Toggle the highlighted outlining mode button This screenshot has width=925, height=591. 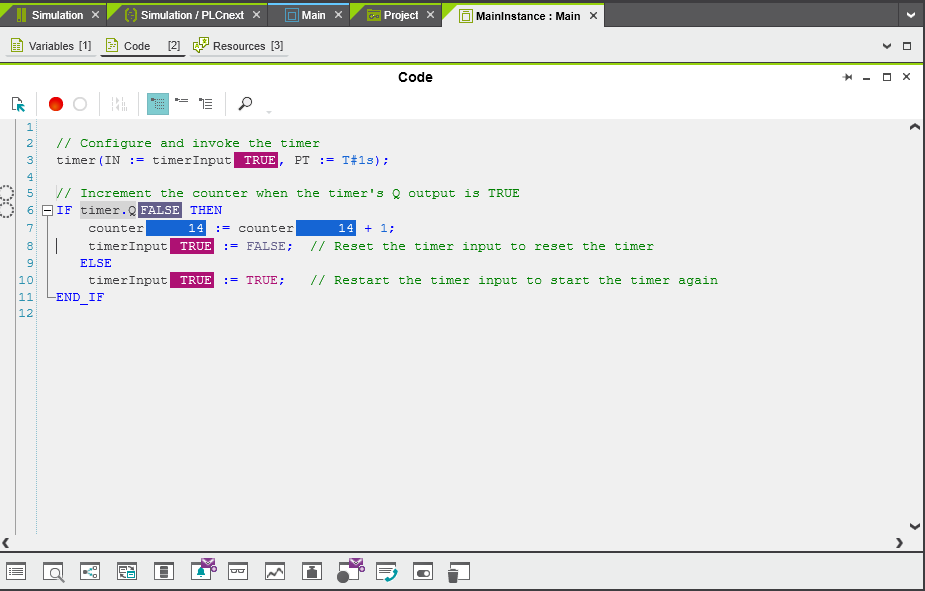158,104
